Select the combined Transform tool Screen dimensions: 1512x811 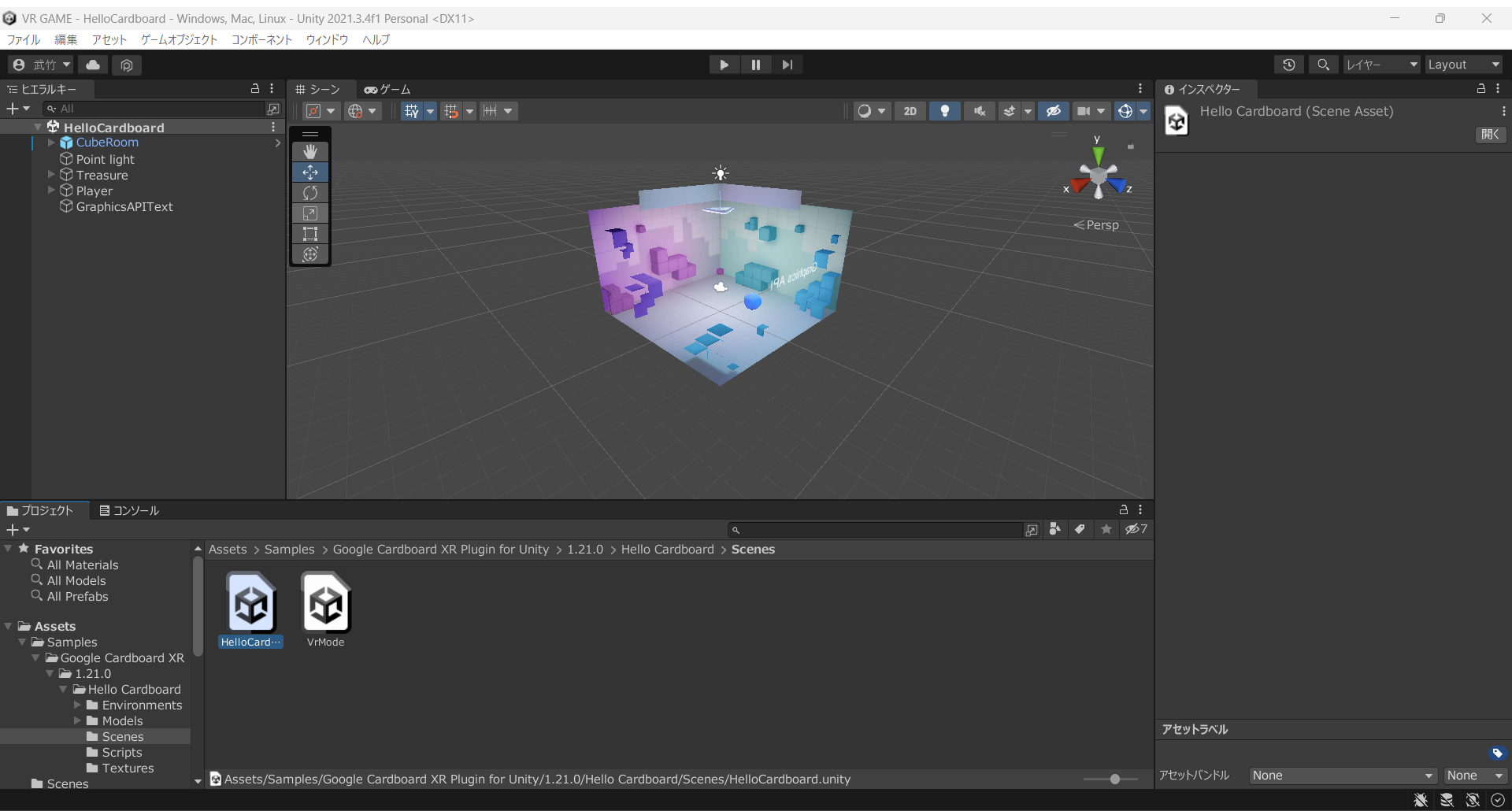(x=310, y=254)
